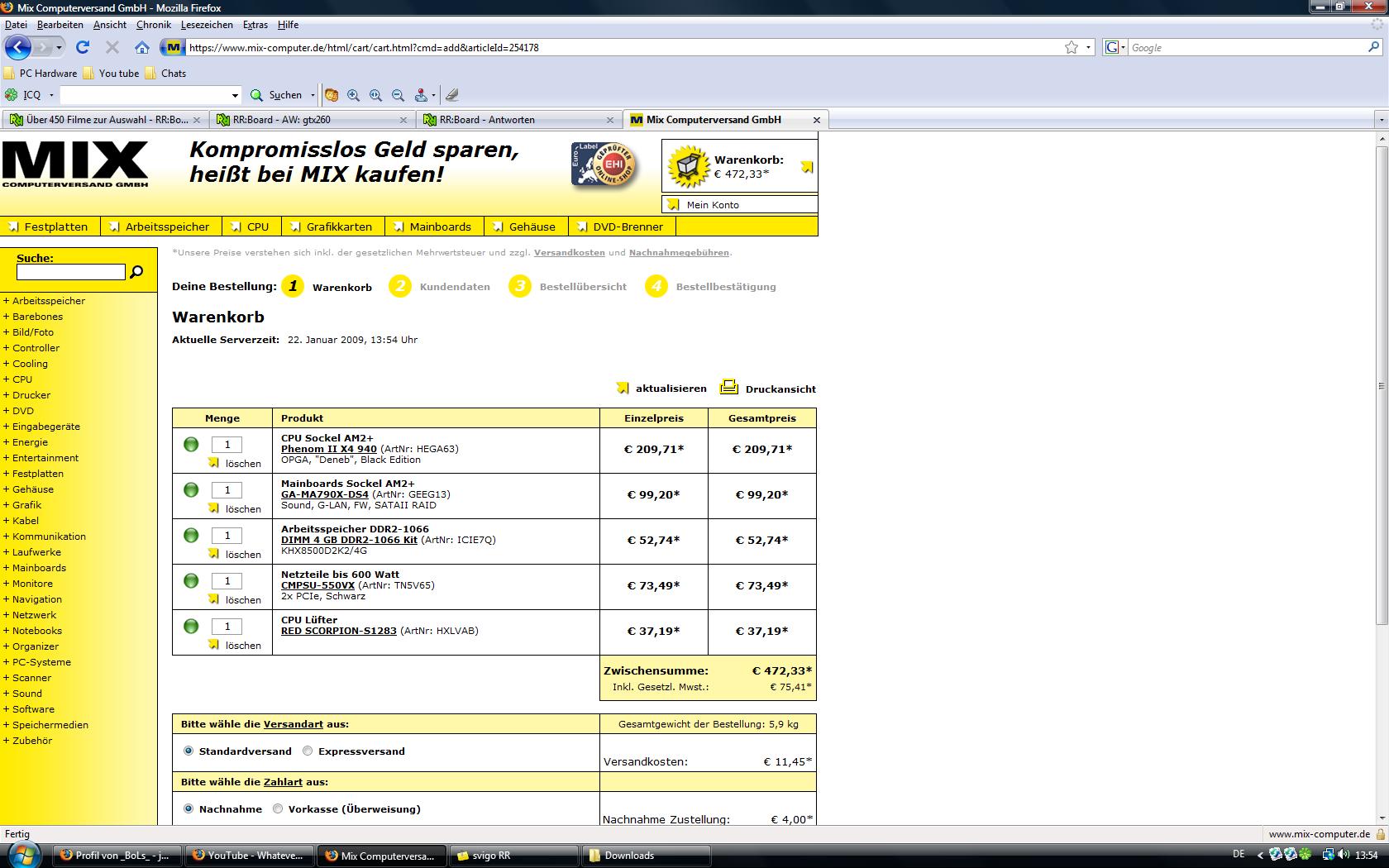This screenshot has width=1389, height=868.
Task: Expand the Zubehör sidebar category
Action: (x=28, y=741)
